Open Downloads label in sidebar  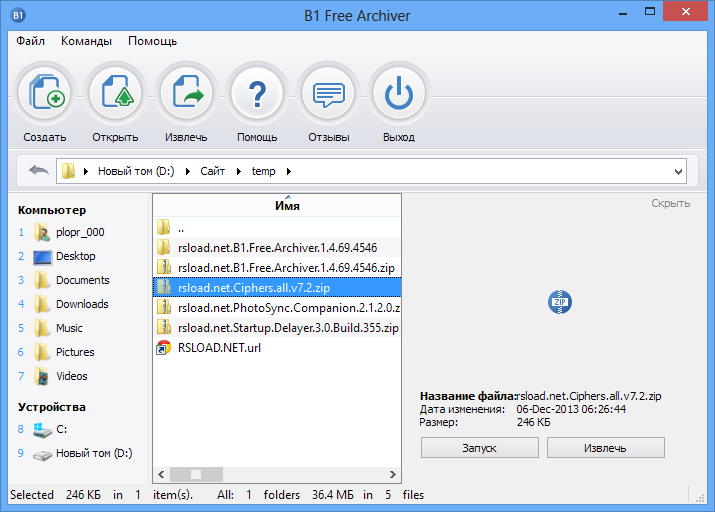point(82,304)
